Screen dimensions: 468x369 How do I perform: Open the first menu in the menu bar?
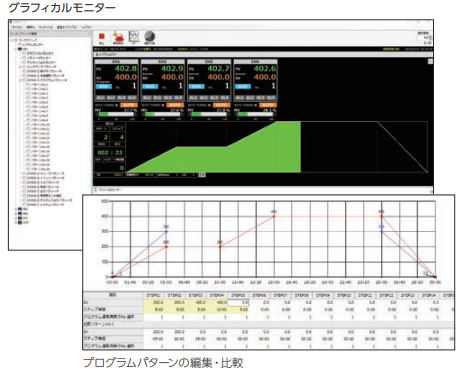(17, 27)
